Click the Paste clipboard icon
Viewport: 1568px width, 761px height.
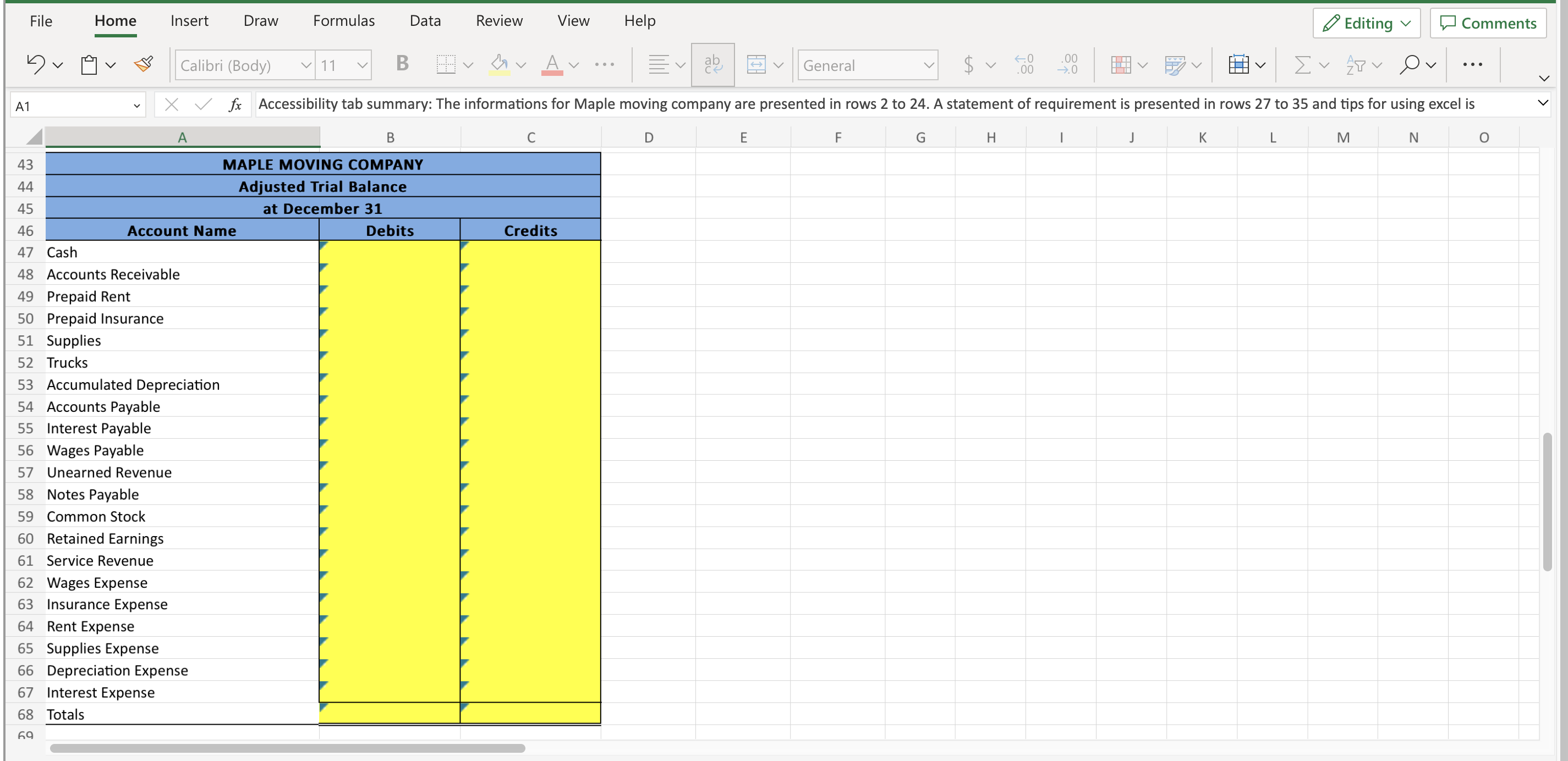pos(89,64)
